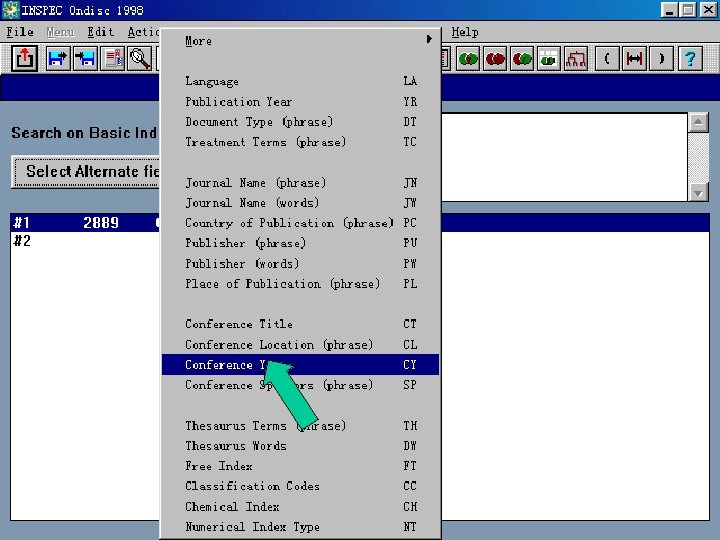
Task: Open the Help menu
Action: (465, 32)
